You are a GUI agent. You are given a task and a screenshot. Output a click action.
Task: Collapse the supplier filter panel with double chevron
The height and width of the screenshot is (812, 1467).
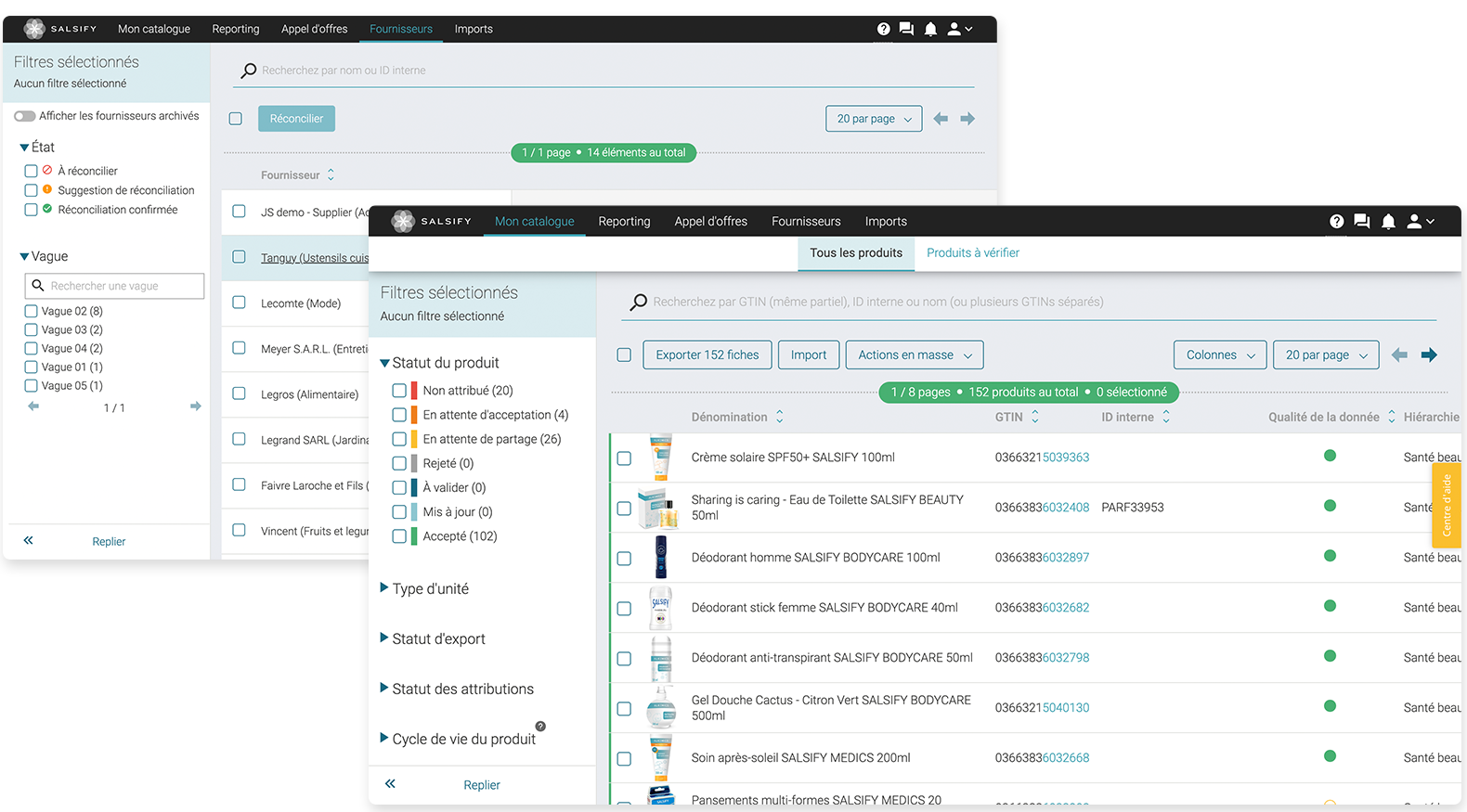pyautogui.click(x=28, y=540)
